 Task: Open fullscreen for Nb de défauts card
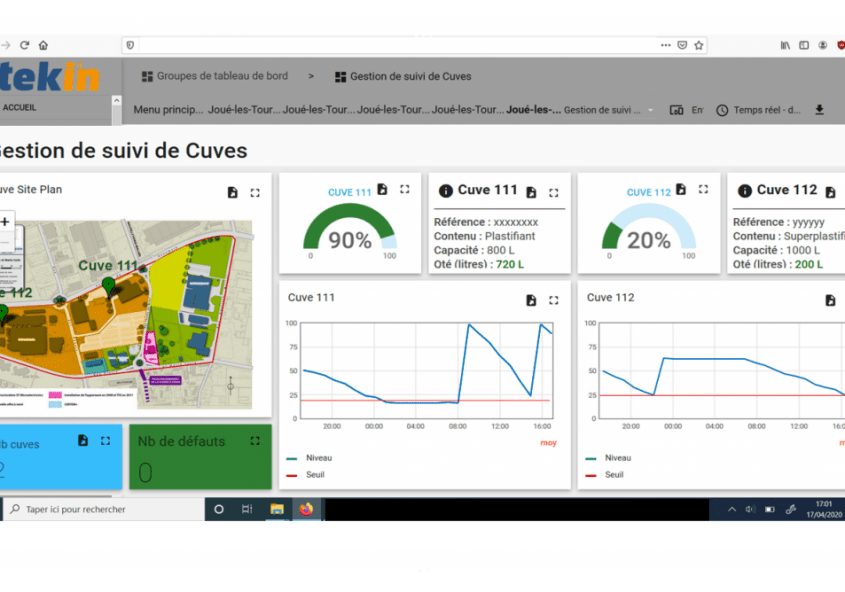pos(255,440)
